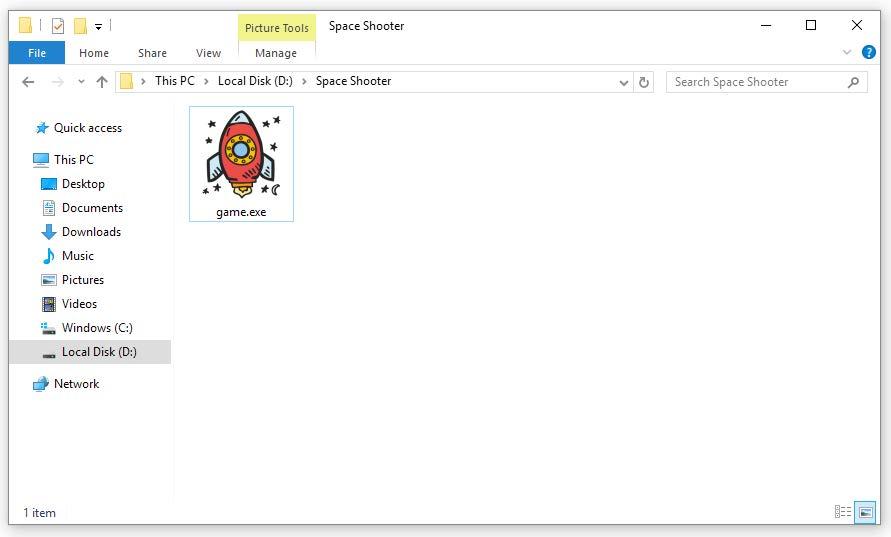
Task: Open the File menu tab
Action: (37, 53)
